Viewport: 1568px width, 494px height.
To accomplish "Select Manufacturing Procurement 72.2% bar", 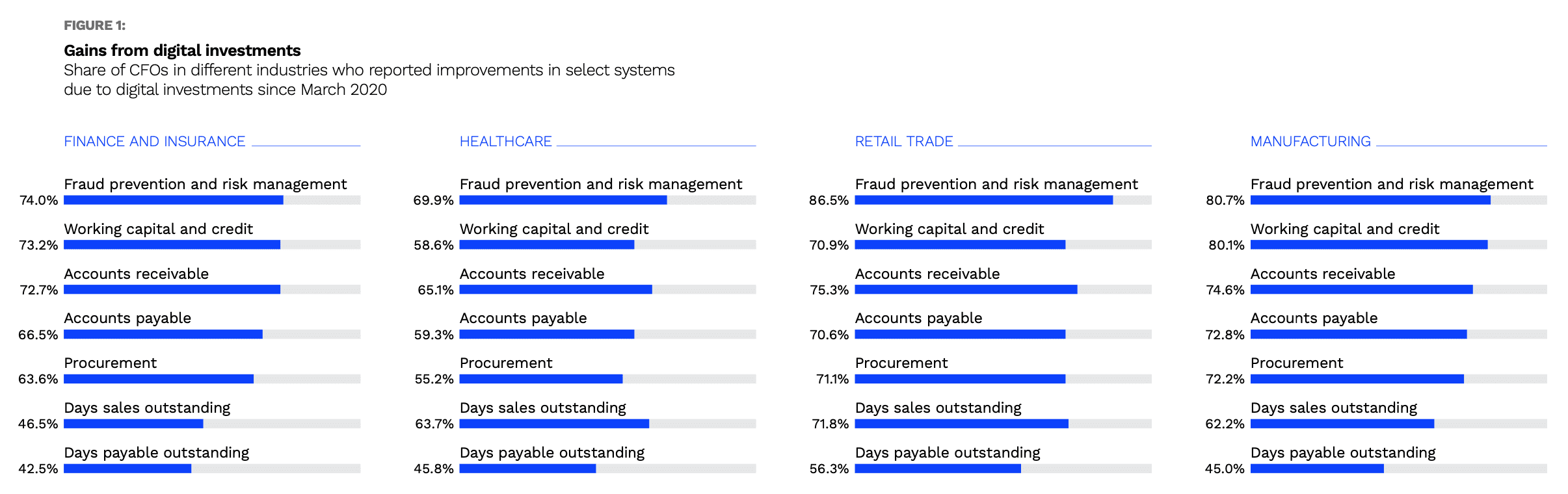I will 1357,379.
